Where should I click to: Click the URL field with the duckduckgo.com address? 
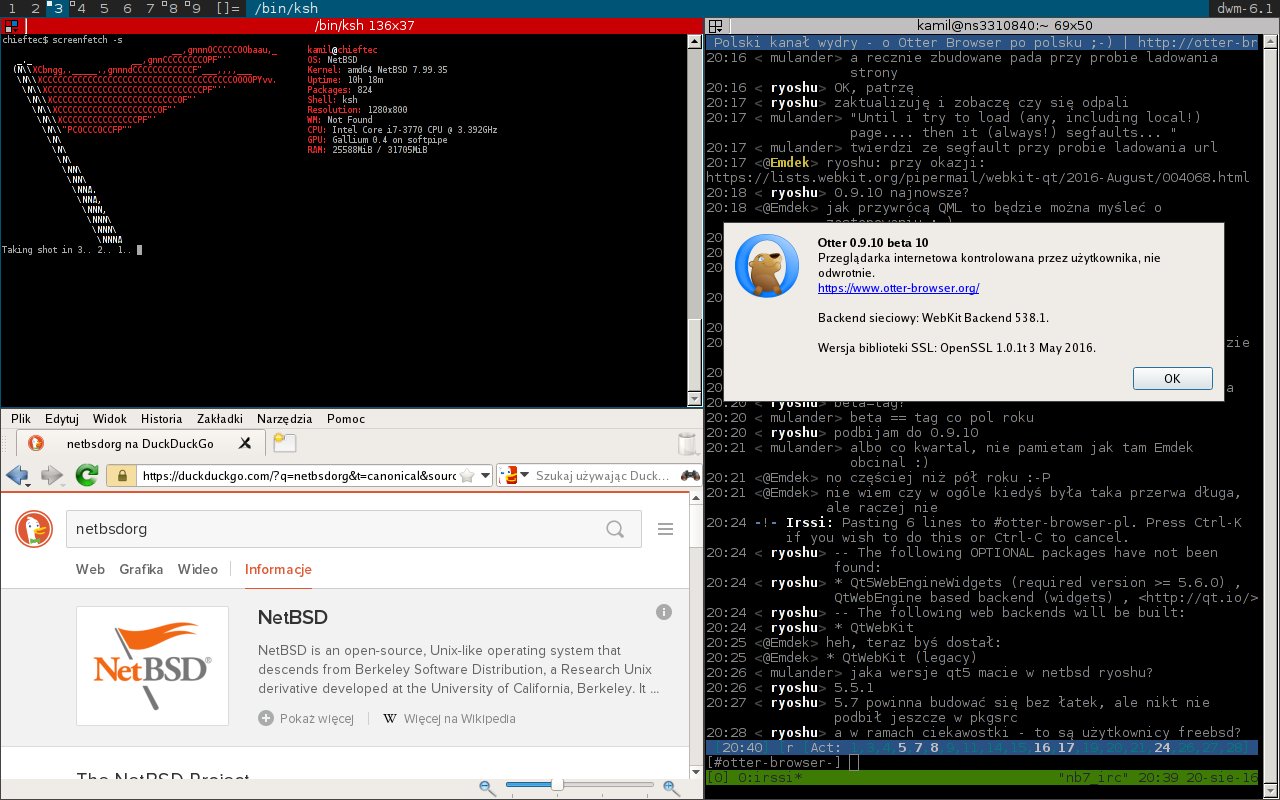[298, 476]
